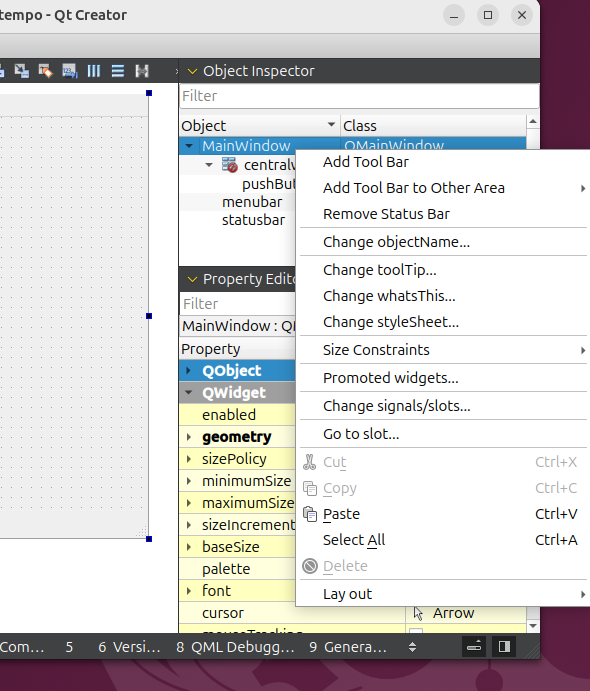The image size is (590, 691).
Task: Apply Lay Out Horizontally from toolbar
Action: 93,71
